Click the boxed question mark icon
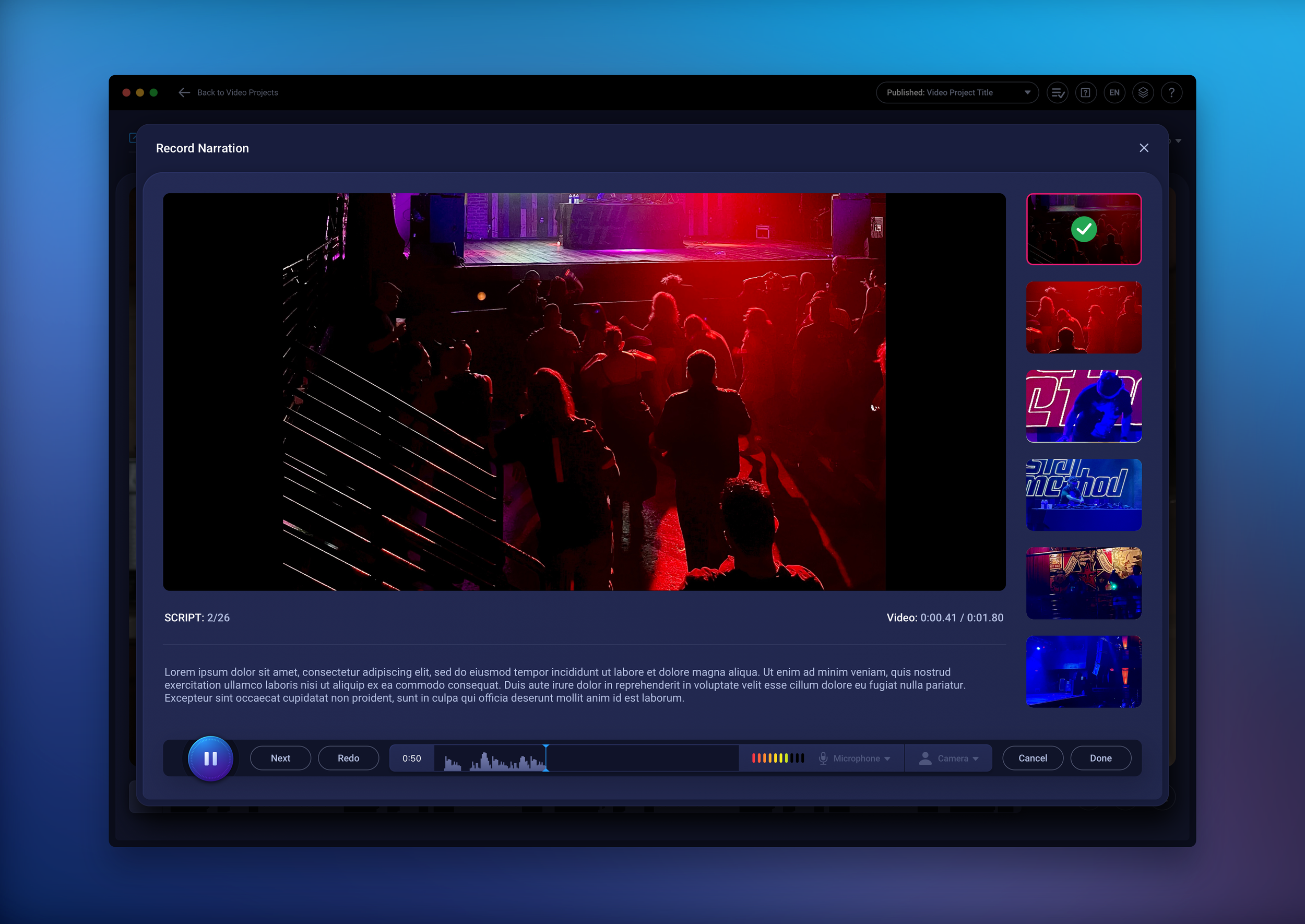The height and width of the screenshot is (924, 1305). coord(1085,93)
